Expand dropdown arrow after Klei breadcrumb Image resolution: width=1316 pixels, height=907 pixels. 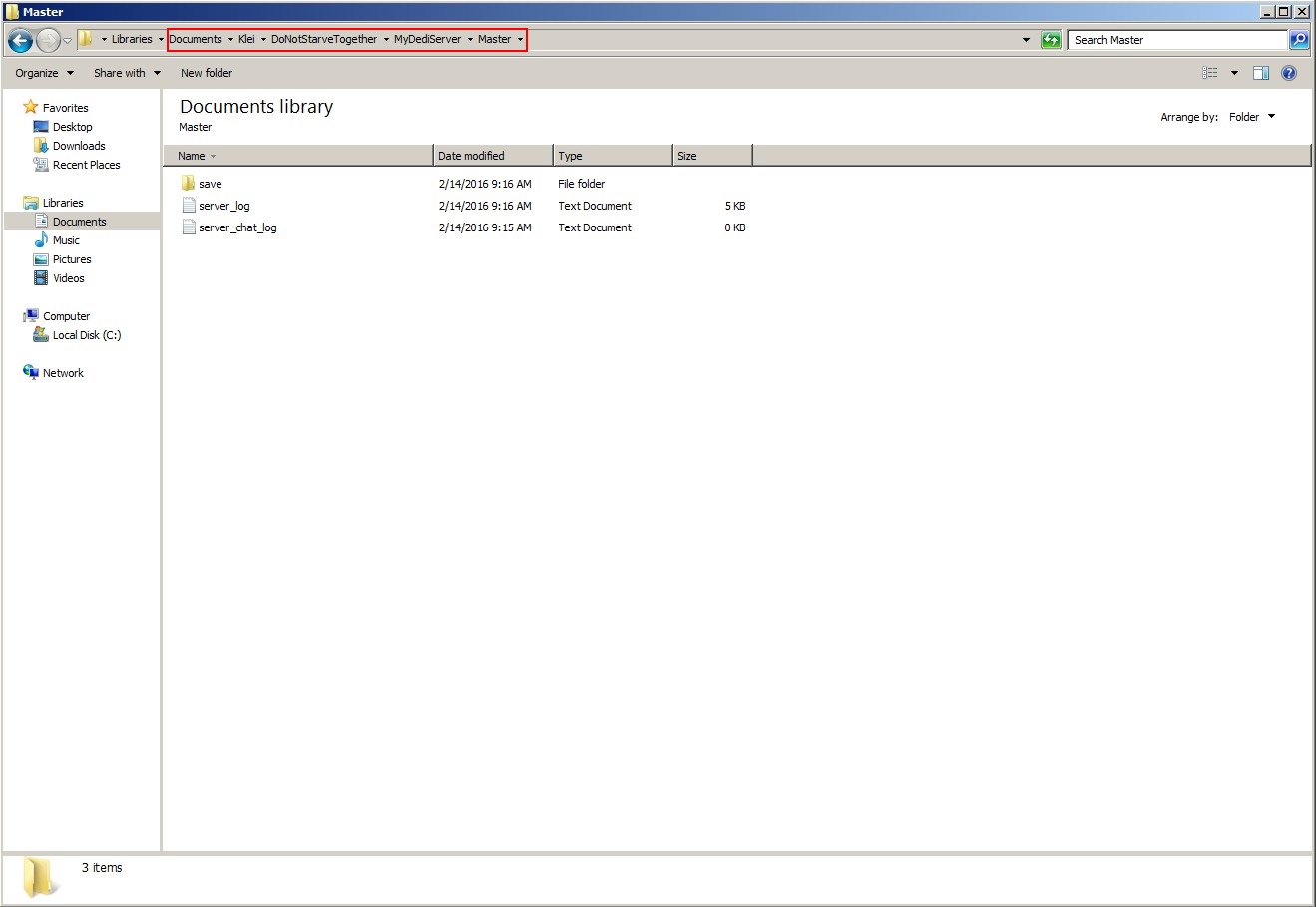pos(263,40)
